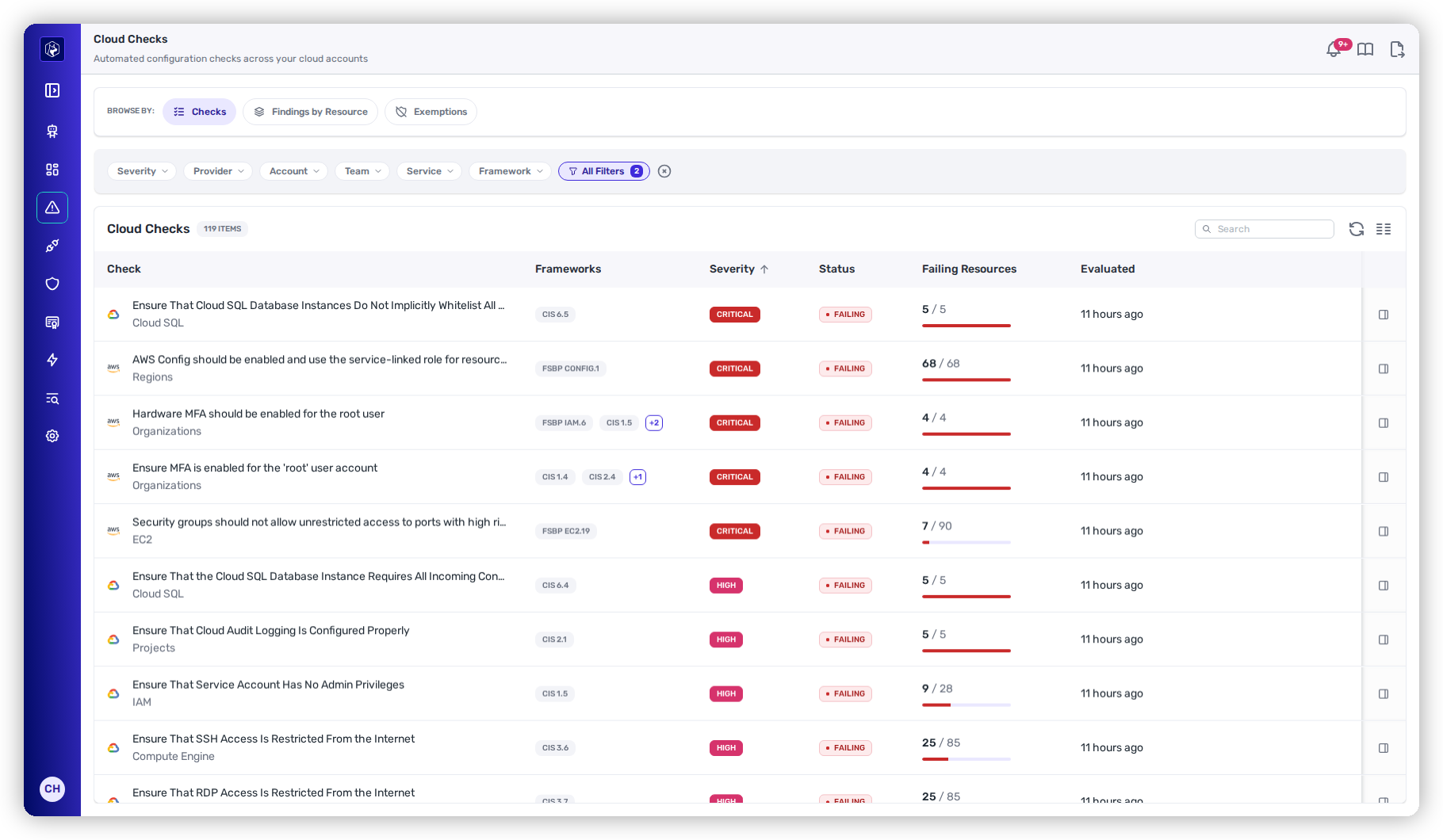Expand the Service filter dropdown
This screenshot has height=840, width=1443.
pyautogui.click(x=429, y=171)
